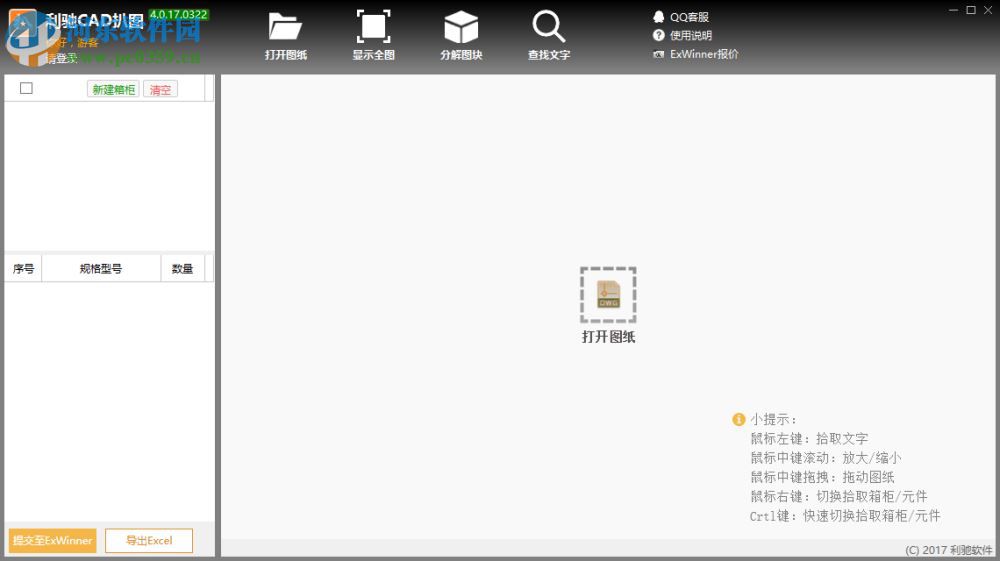Close the application window
This screenshot has width=1000, height=561.
(988, 10)
